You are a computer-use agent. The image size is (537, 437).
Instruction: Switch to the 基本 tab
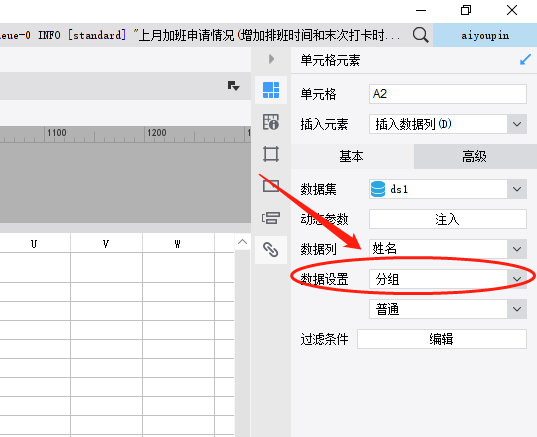[352, 156]
